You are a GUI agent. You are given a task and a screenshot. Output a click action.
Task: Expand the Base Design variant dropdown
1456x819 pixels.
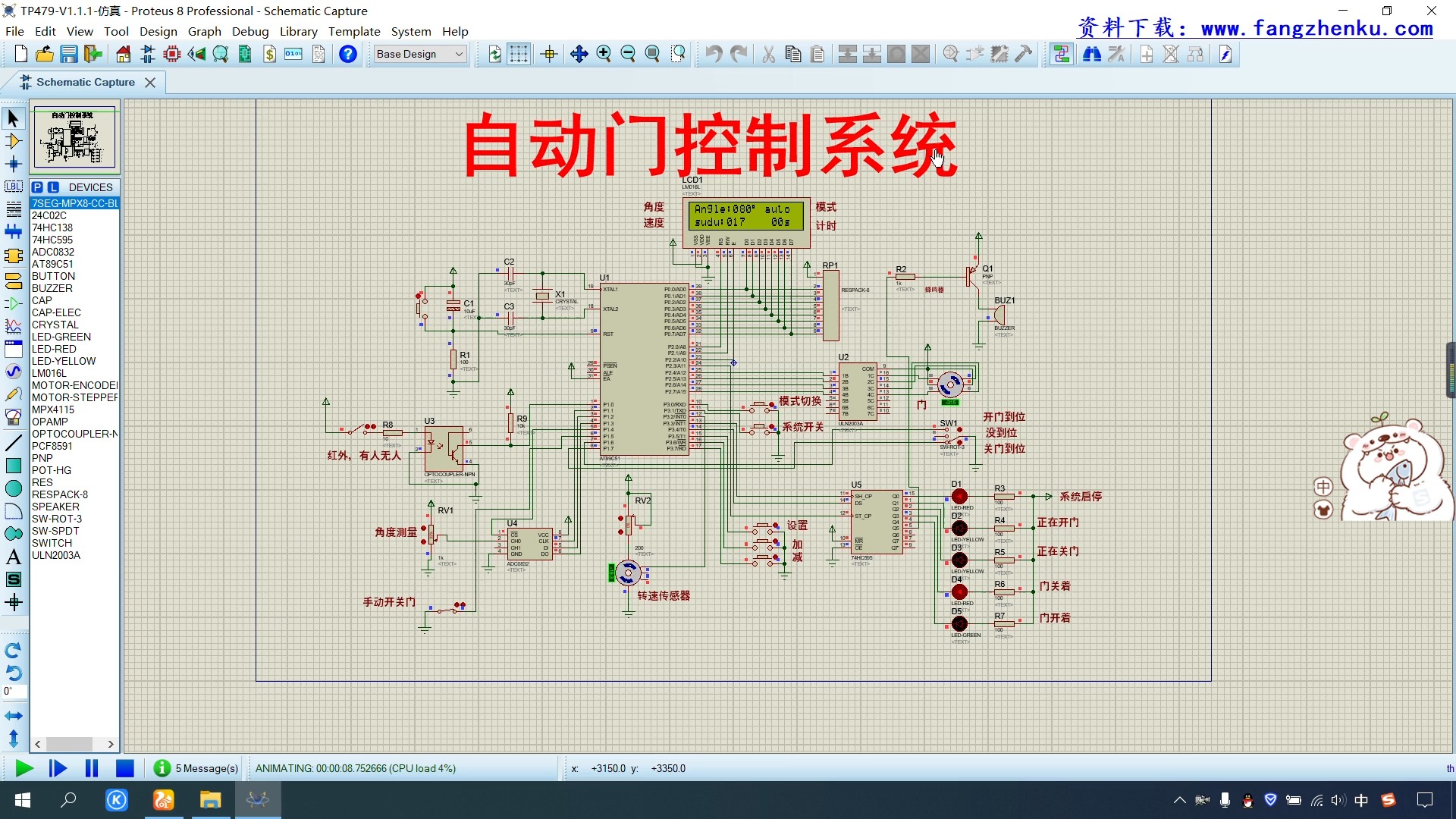coord(459,54)
